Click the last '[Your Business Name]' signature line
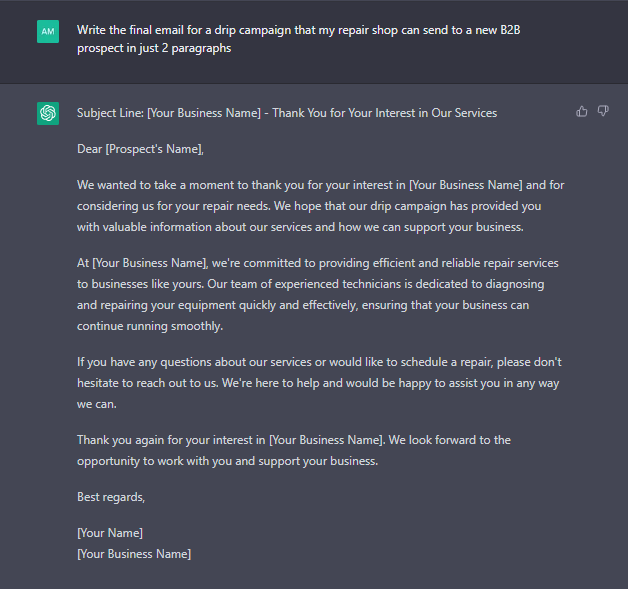628x589 pixels. tap(134, 554)
